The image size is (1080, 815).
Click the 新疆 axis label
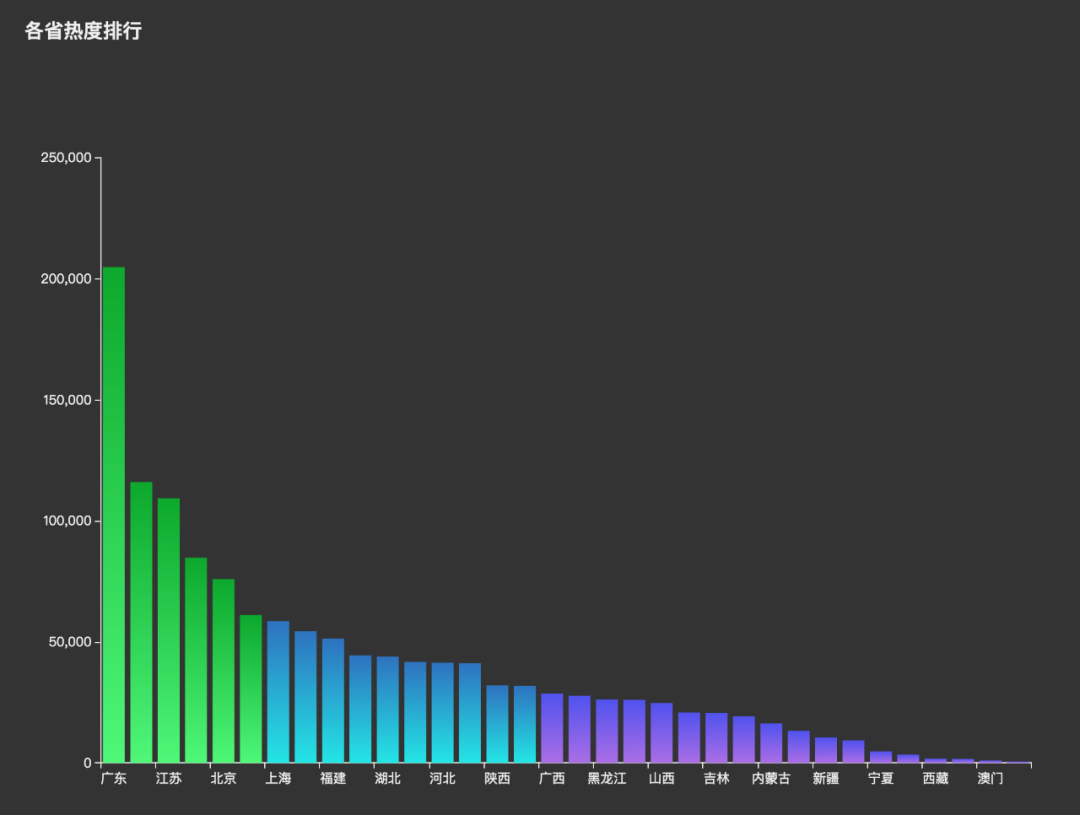click(826, 778)
